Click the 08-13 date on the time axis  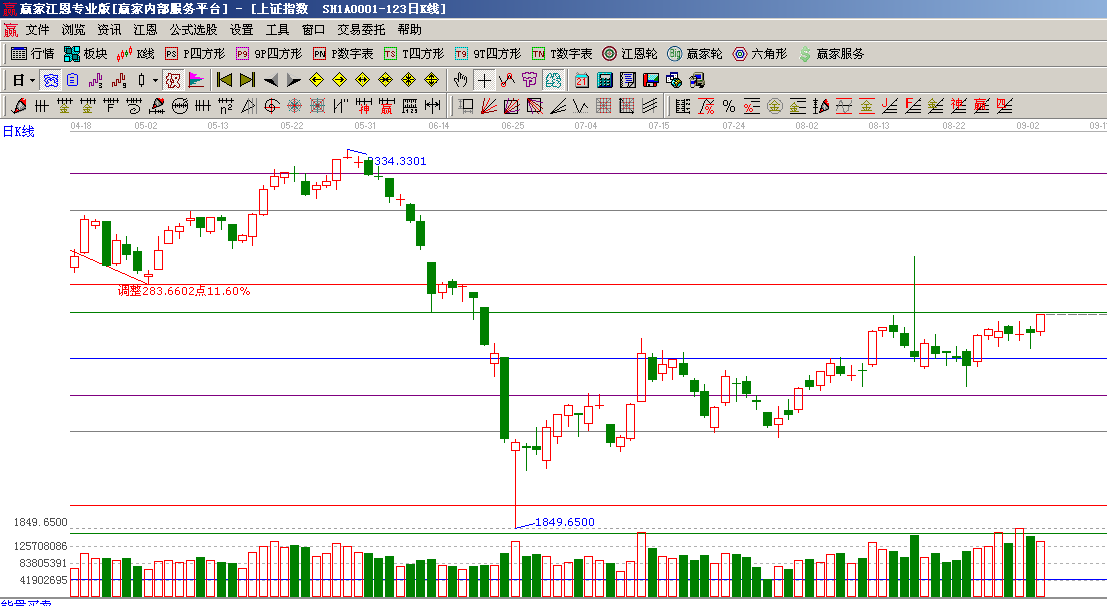880,126
